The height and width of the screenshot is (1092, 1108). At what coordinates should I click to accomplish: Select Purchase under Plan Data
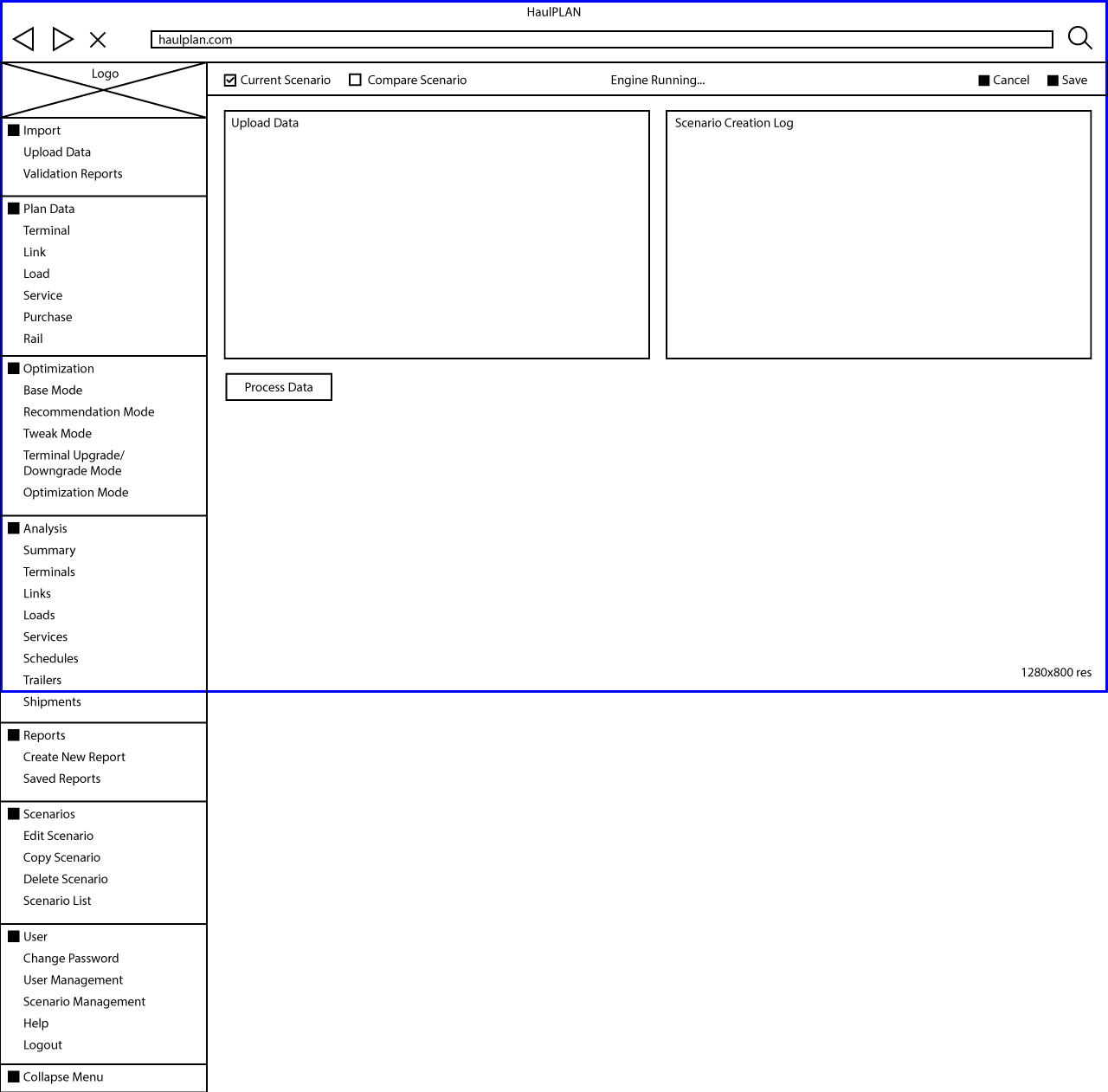[48, 317]
